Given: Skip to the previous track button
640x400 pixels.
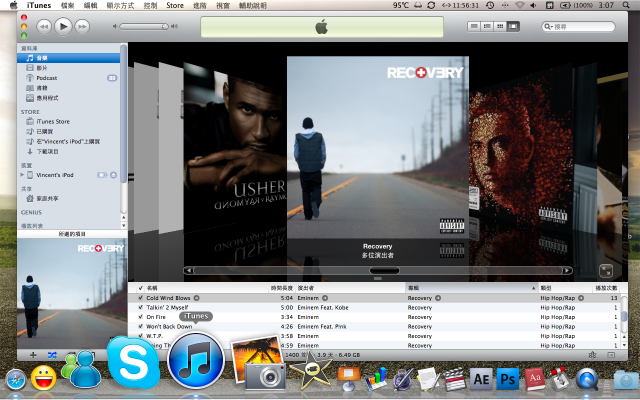Looking at the screenshot, I should coord(44,27).
